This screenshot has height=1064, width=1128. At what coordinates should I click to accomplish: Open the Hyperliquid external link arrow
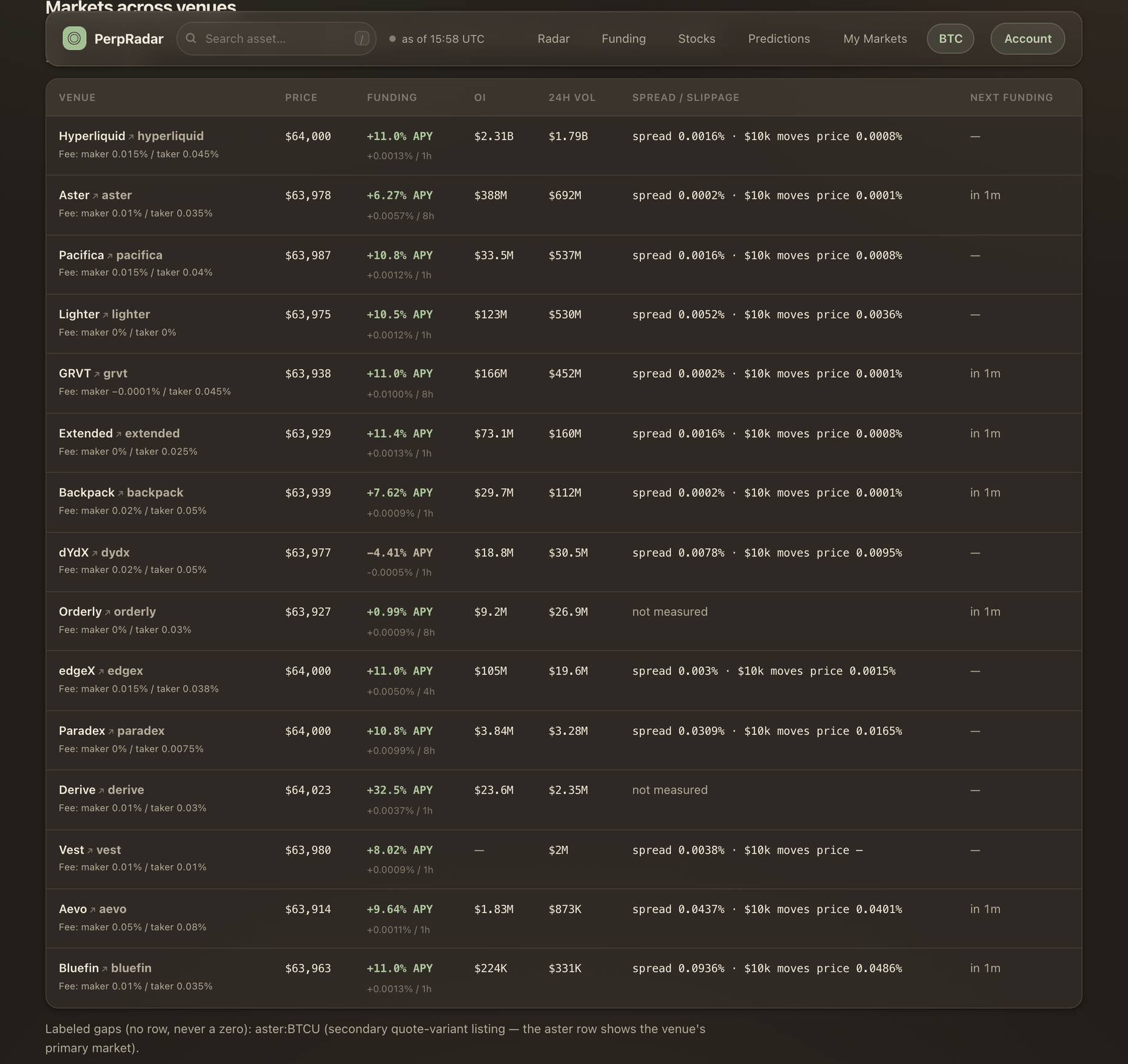(131, 137)
